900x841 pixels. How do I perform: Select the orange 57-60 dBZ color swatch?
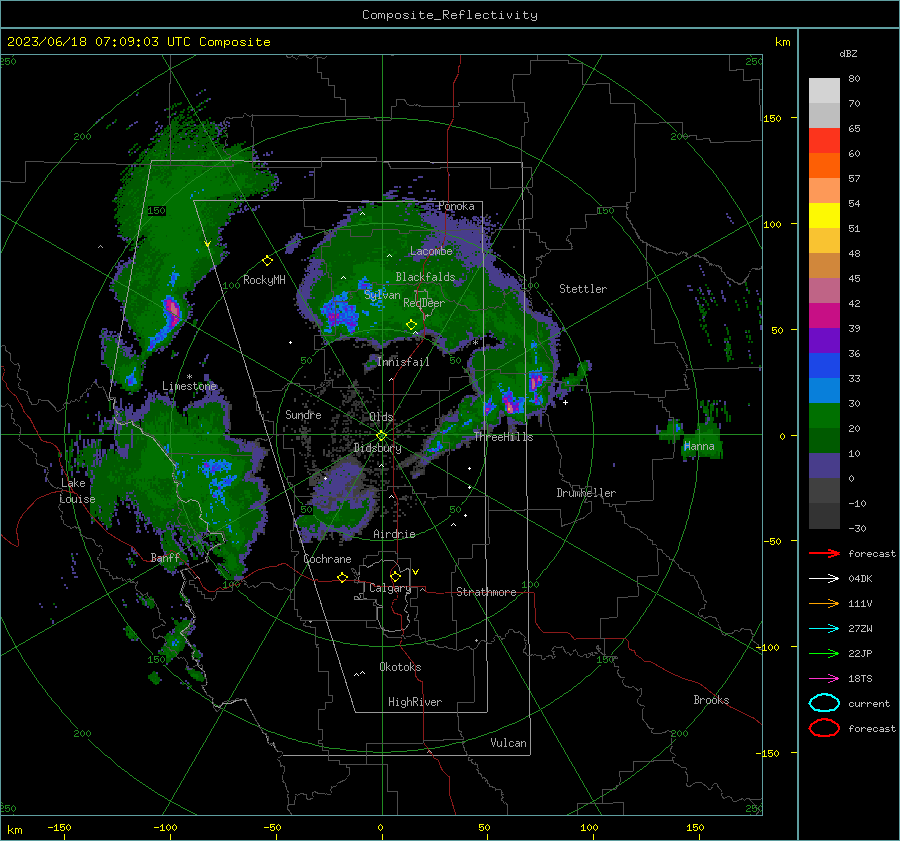pos(824,166)
